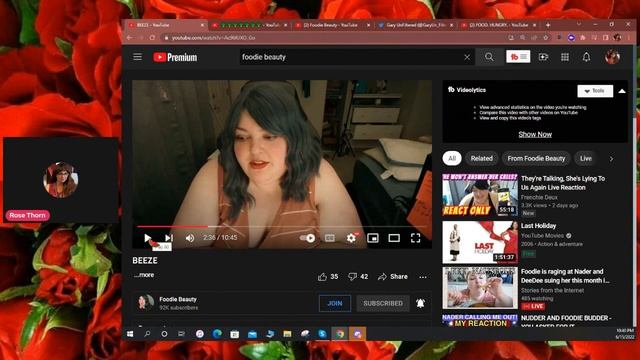640x360 pixels.
Task: Open Foodie Beauty channel avatar
Action: tap(145, 302)
